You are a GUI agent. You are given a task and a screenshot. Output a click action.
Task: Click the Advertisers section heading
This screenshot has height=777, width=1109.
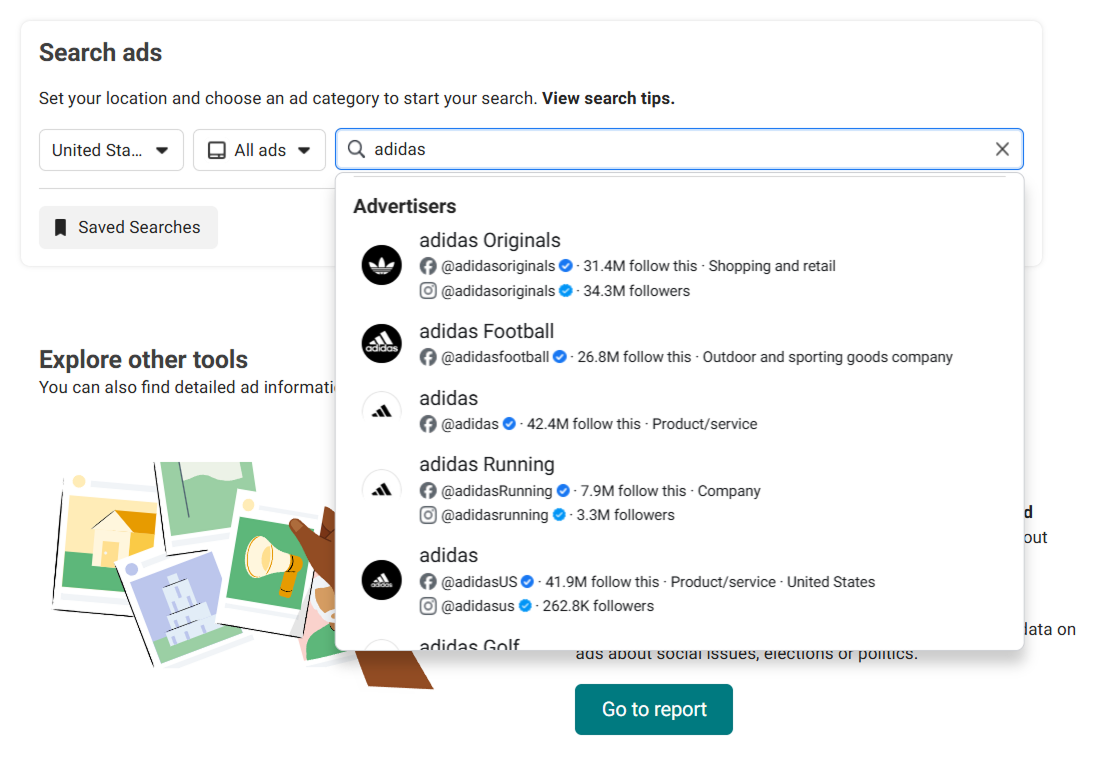click(405, 206)
